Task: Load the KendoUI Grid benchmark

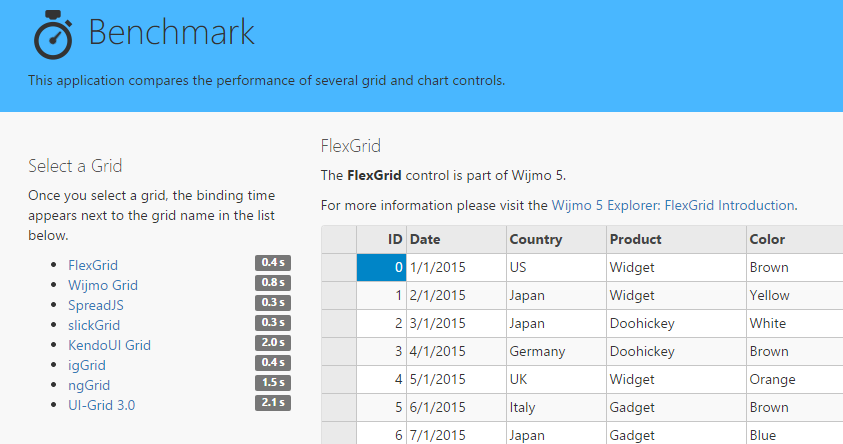Action: (109, 345)
